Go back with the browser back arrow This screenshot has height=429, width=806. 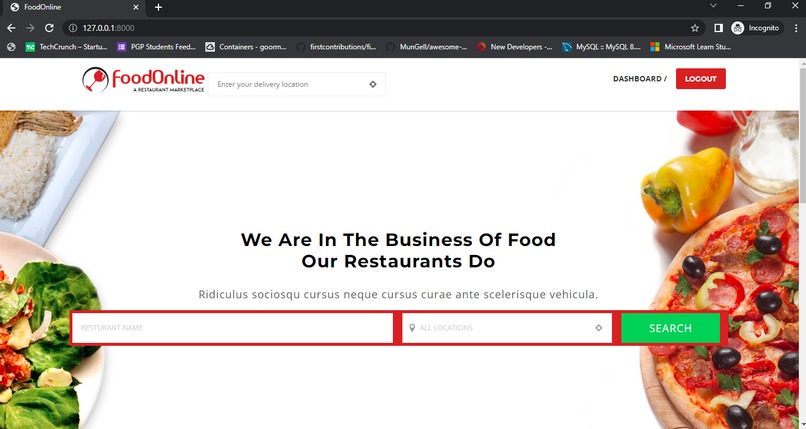click(x=11, y=28)
